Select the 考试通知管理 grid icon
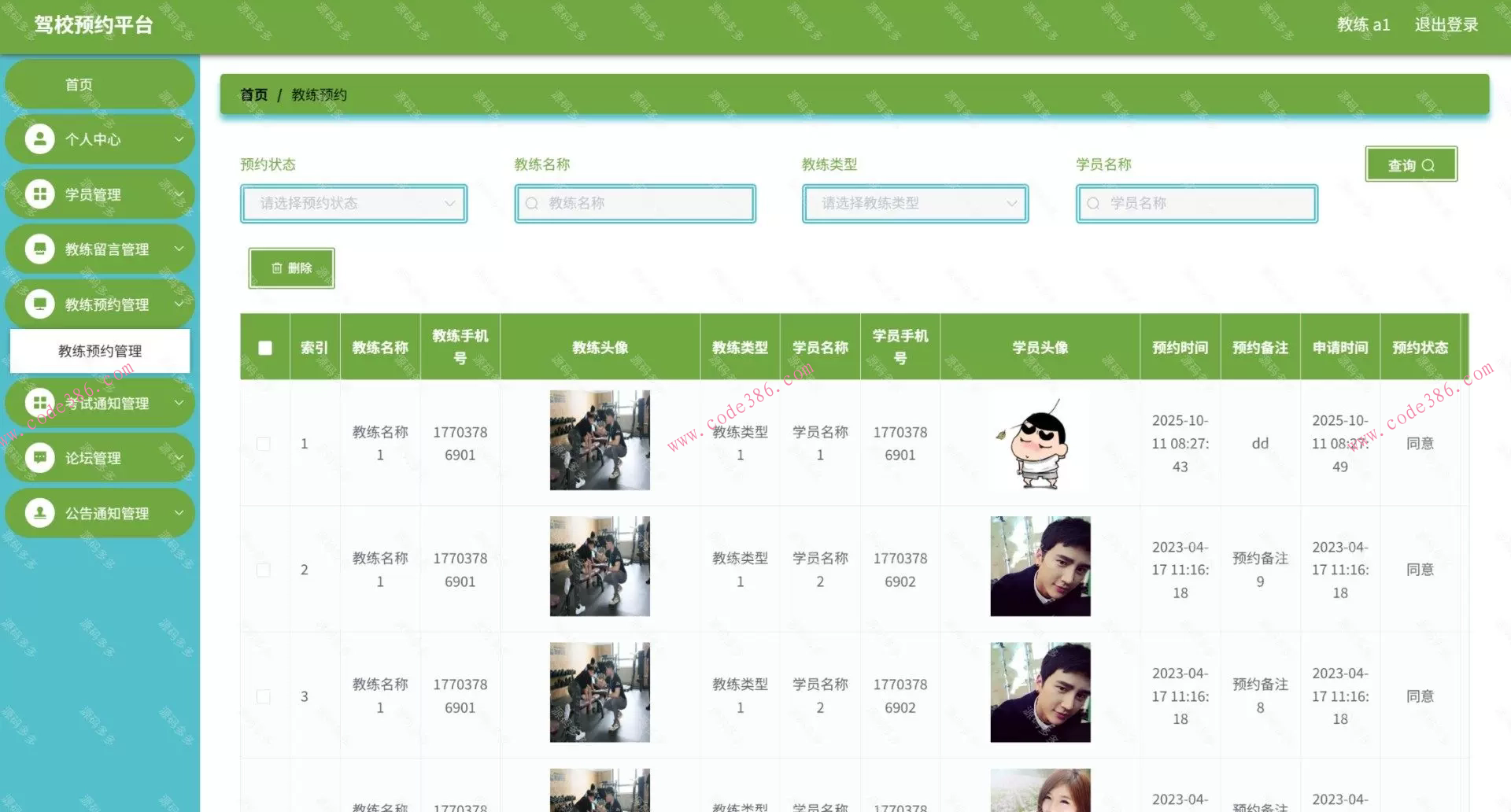Viewport: 1511px width, 812px height. [40, 403]
